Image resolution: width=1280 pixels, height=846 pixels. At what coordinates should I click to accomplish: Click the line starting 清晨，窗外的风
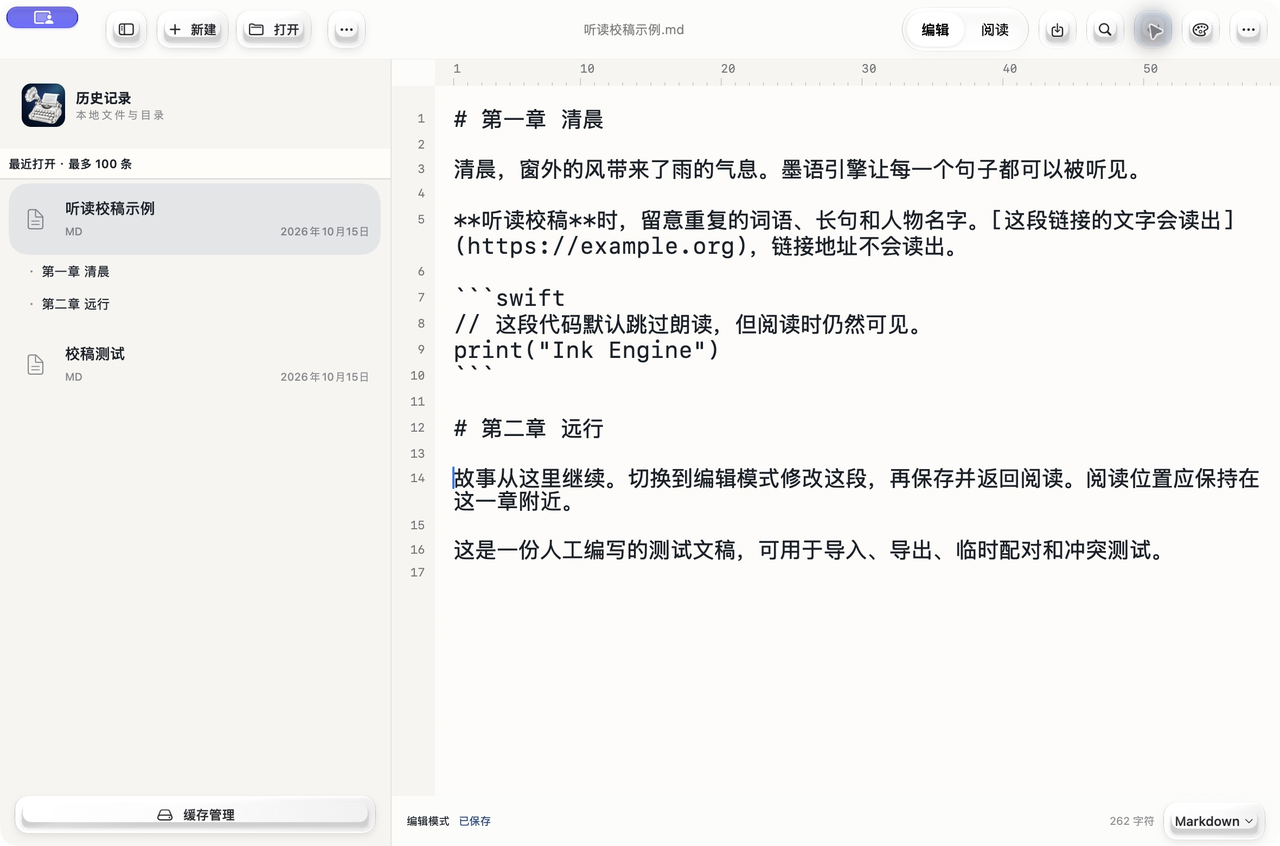[798, 169]
